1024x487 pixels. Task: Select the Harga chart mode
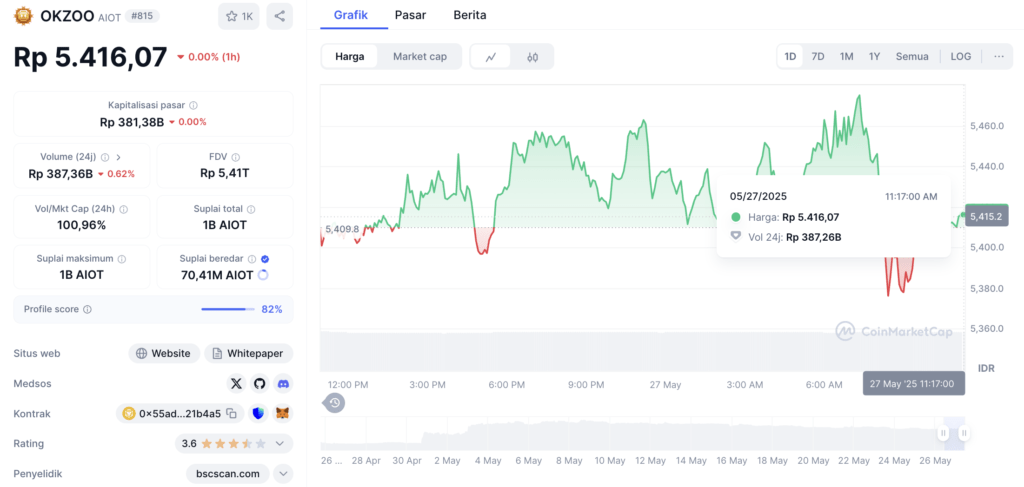[350, 56]
